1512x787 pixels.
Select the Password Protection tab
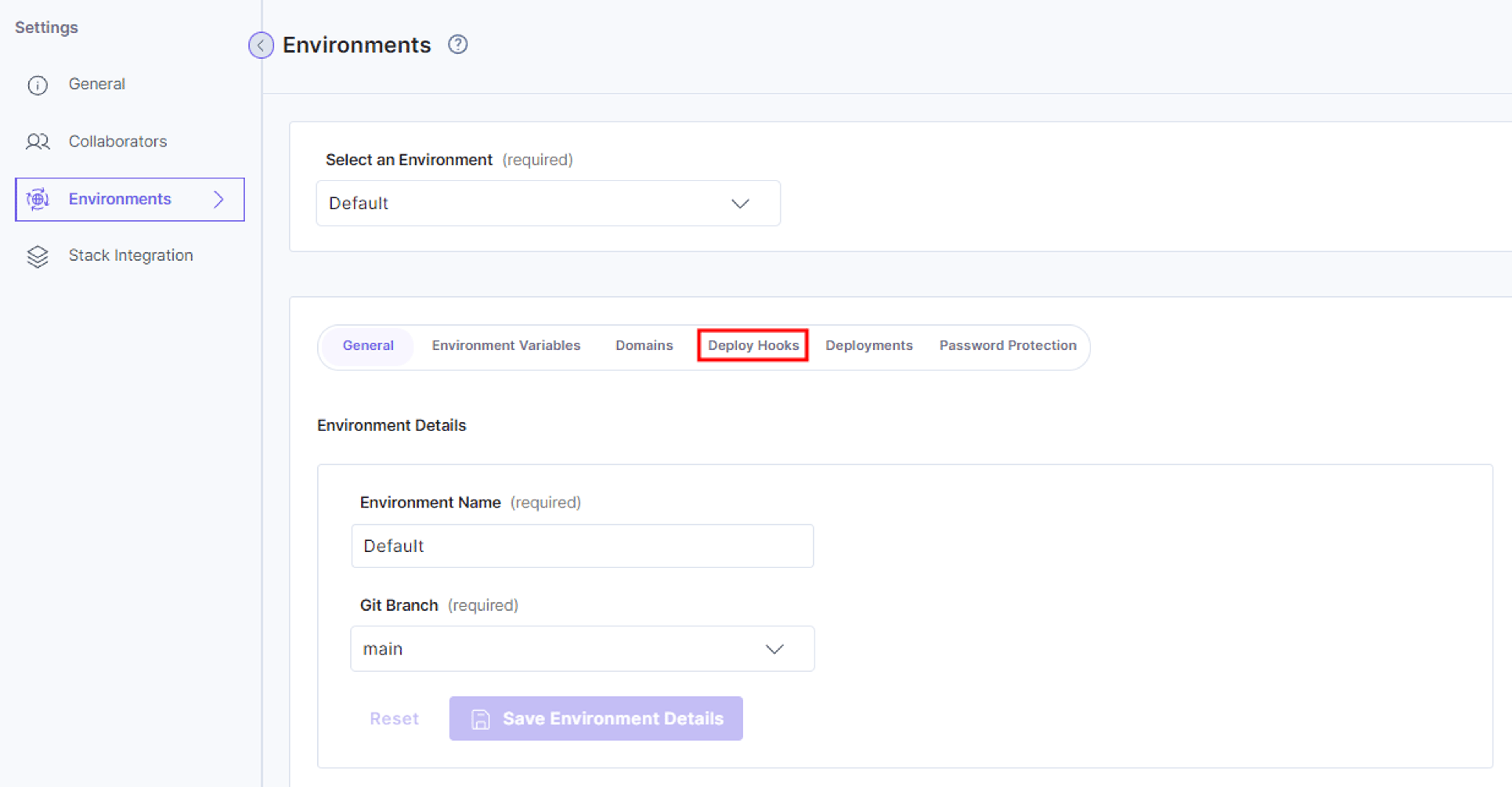click(x=1008, y=346)
